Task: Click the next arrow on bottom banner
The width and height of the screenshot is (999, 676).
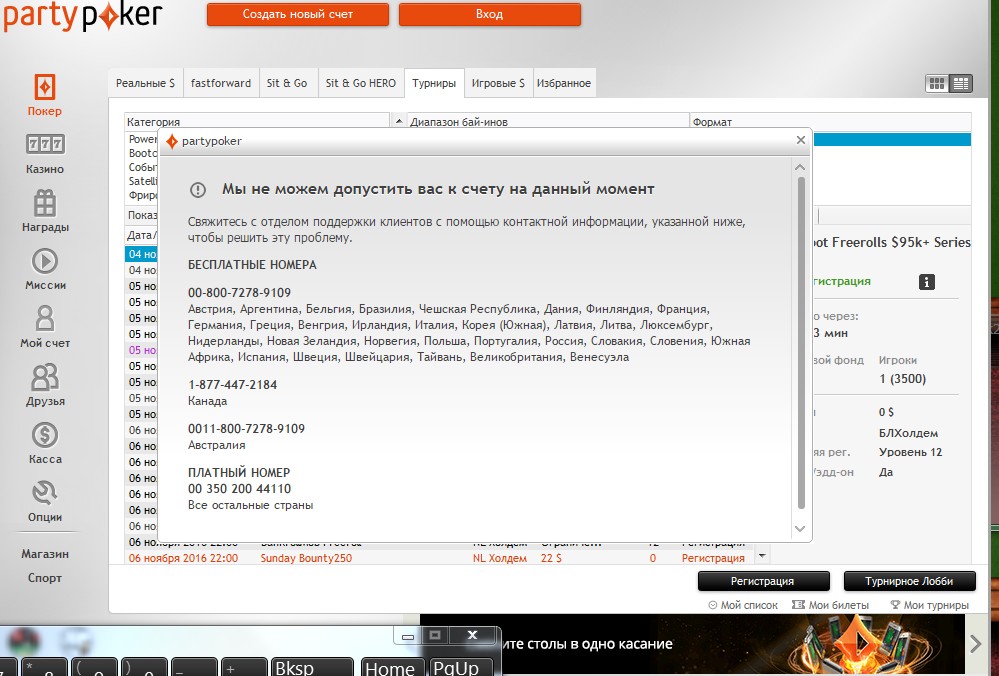Action: (975, 644)
